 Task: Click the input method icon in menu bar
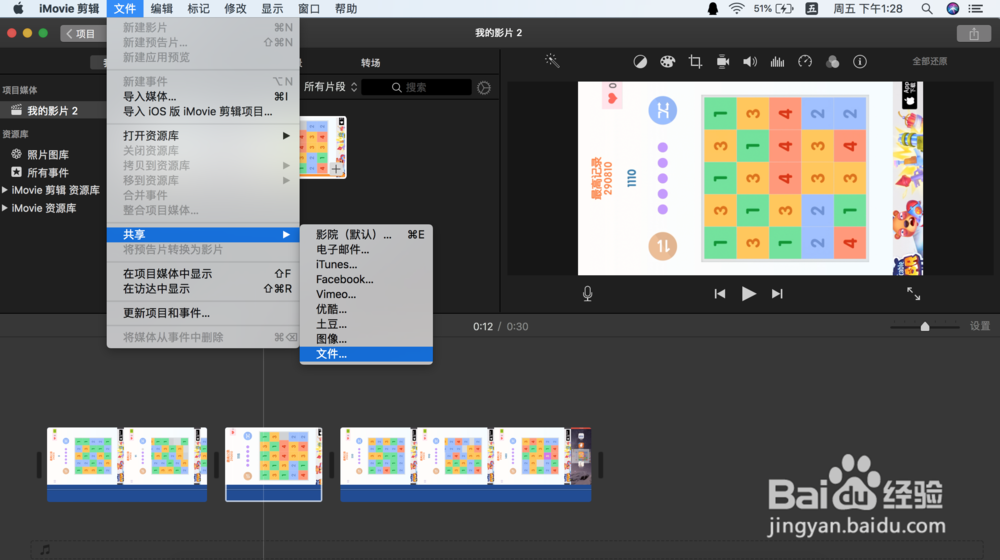coord(811,8)
